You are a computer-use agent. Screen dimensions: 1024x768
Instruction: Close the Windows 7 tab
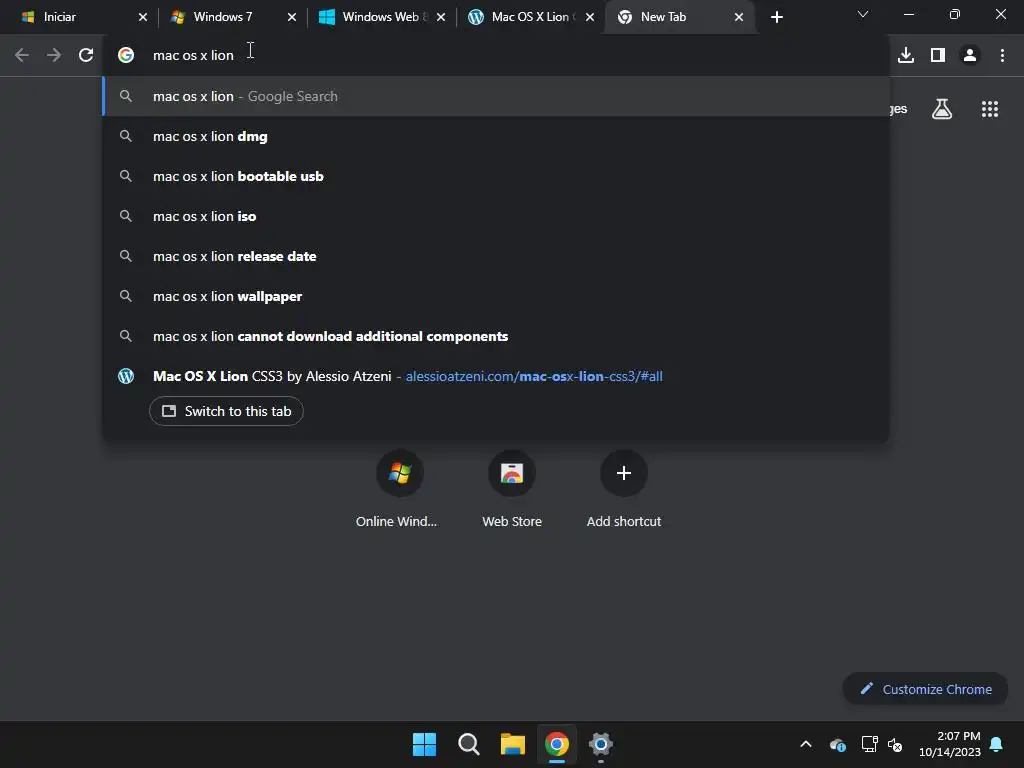(x=292, y=17)
